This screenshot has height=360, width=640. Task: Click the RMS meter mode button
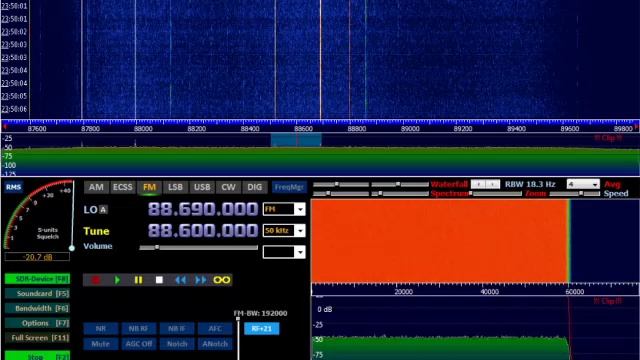tap(13, 187)
